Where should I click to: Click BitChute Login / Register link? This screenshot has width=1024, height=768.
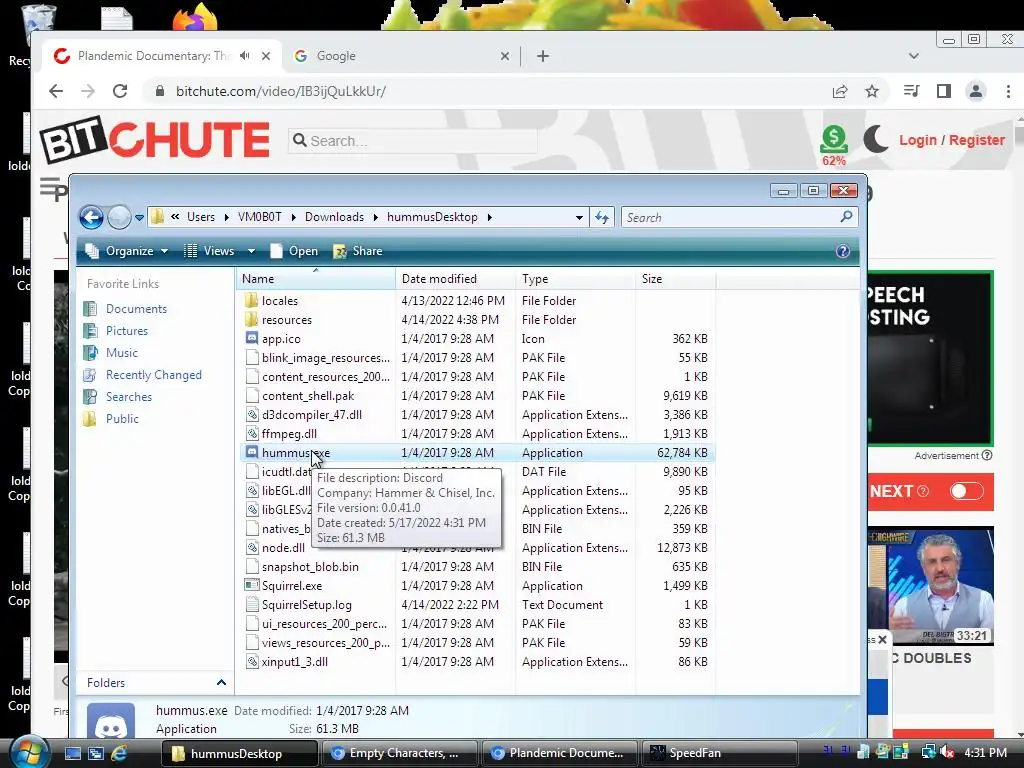(x=952, y=140)
